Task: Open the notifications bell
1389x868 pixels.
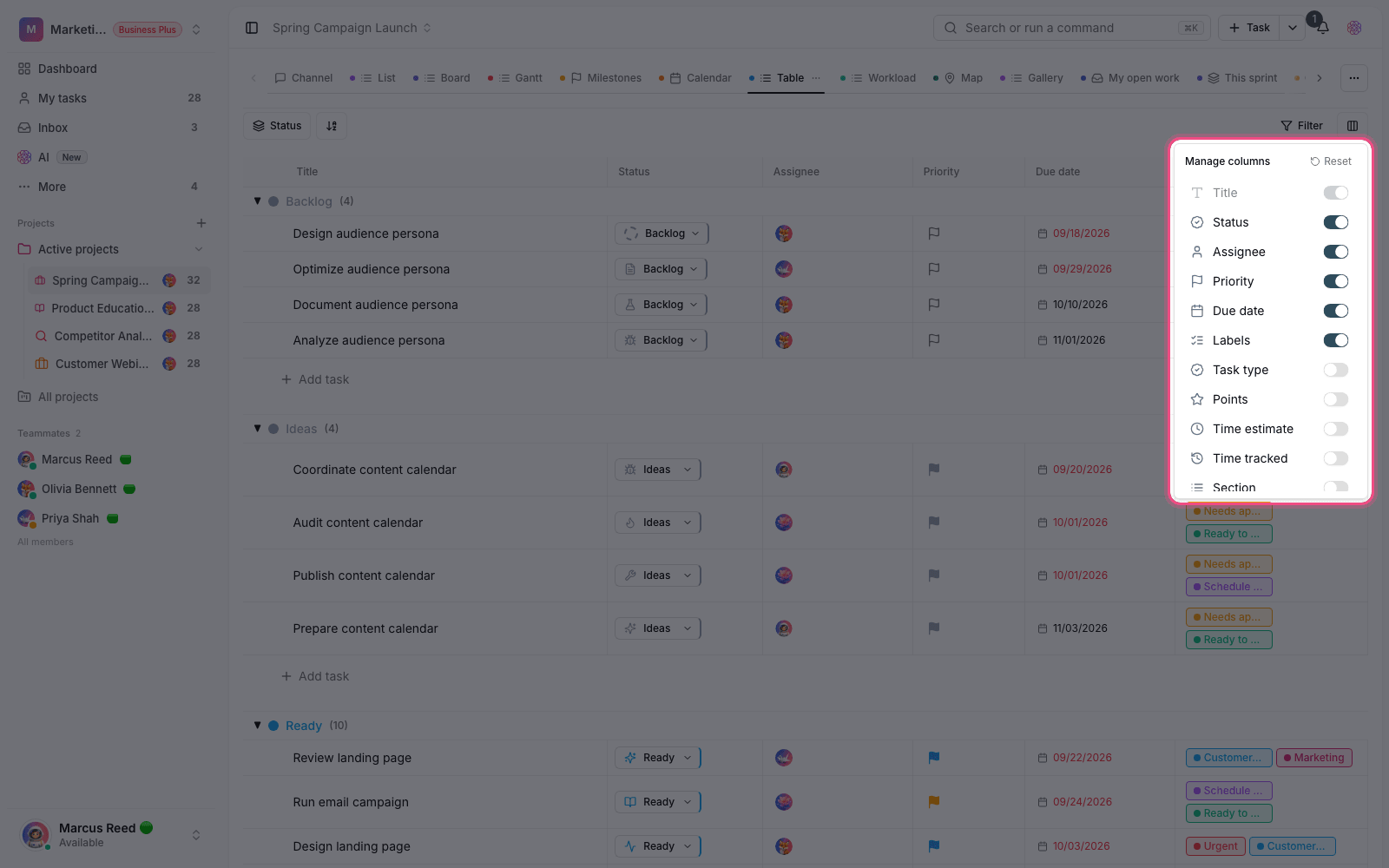Action: [x=1322, y=28]
